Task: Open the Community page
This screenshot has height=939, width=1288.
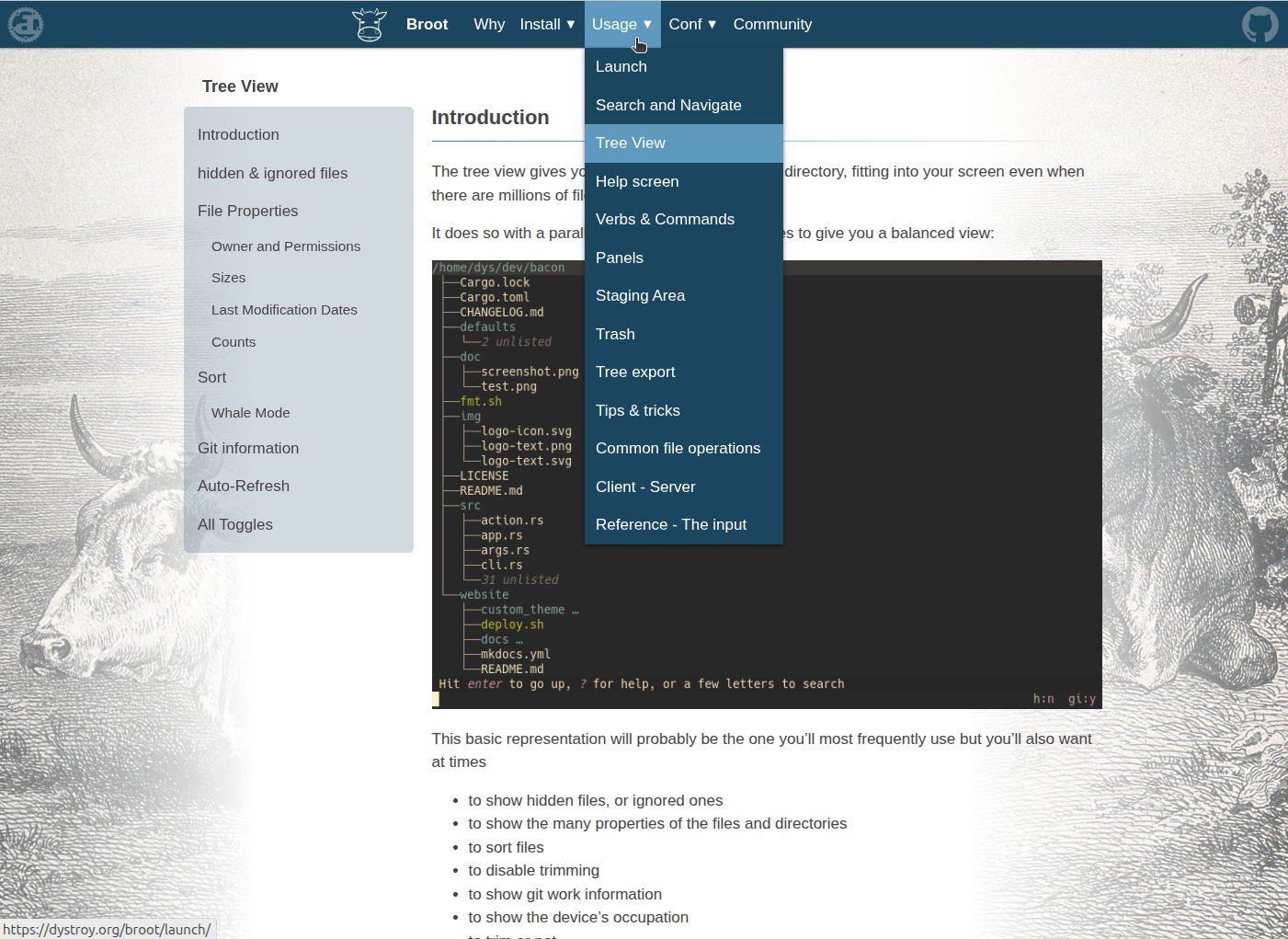Action: [x=772, y=25]
